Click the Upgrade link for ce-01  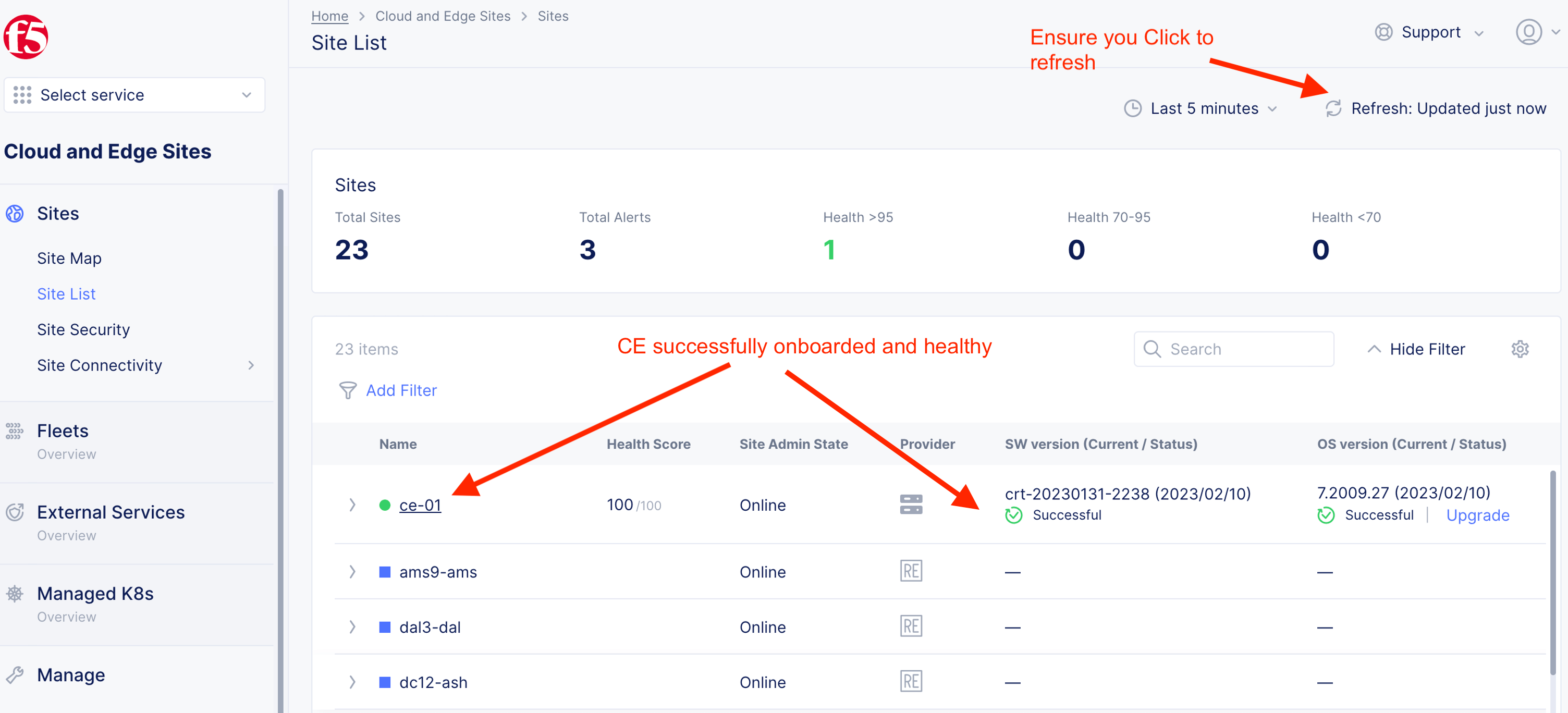(x=1477, y=515)
